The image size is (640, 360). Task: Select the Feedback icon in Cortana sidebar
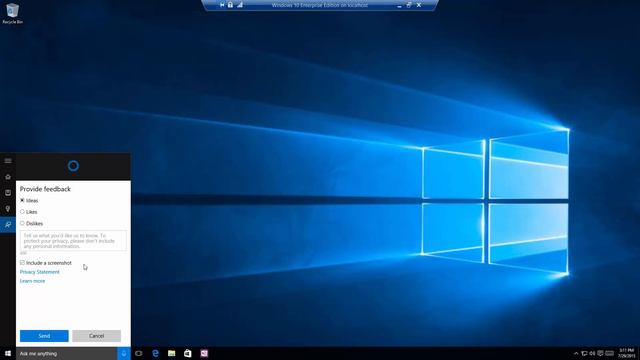[8, 224]
